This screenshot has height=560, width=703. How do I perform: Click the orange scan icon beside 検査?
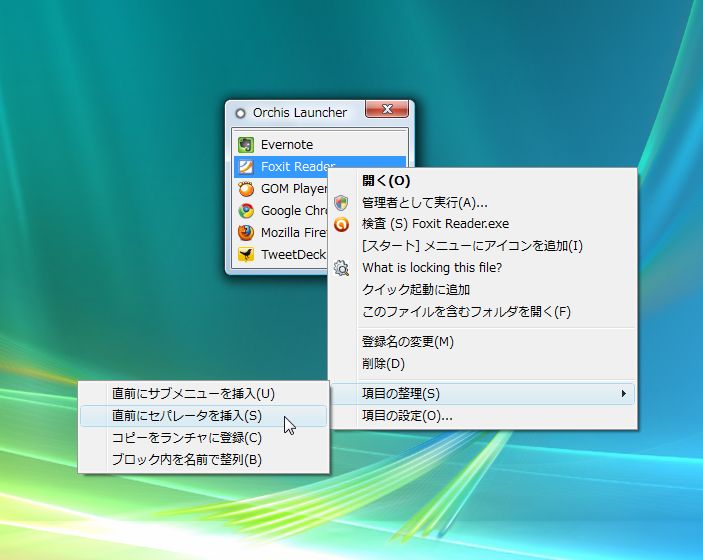point(341,224)
